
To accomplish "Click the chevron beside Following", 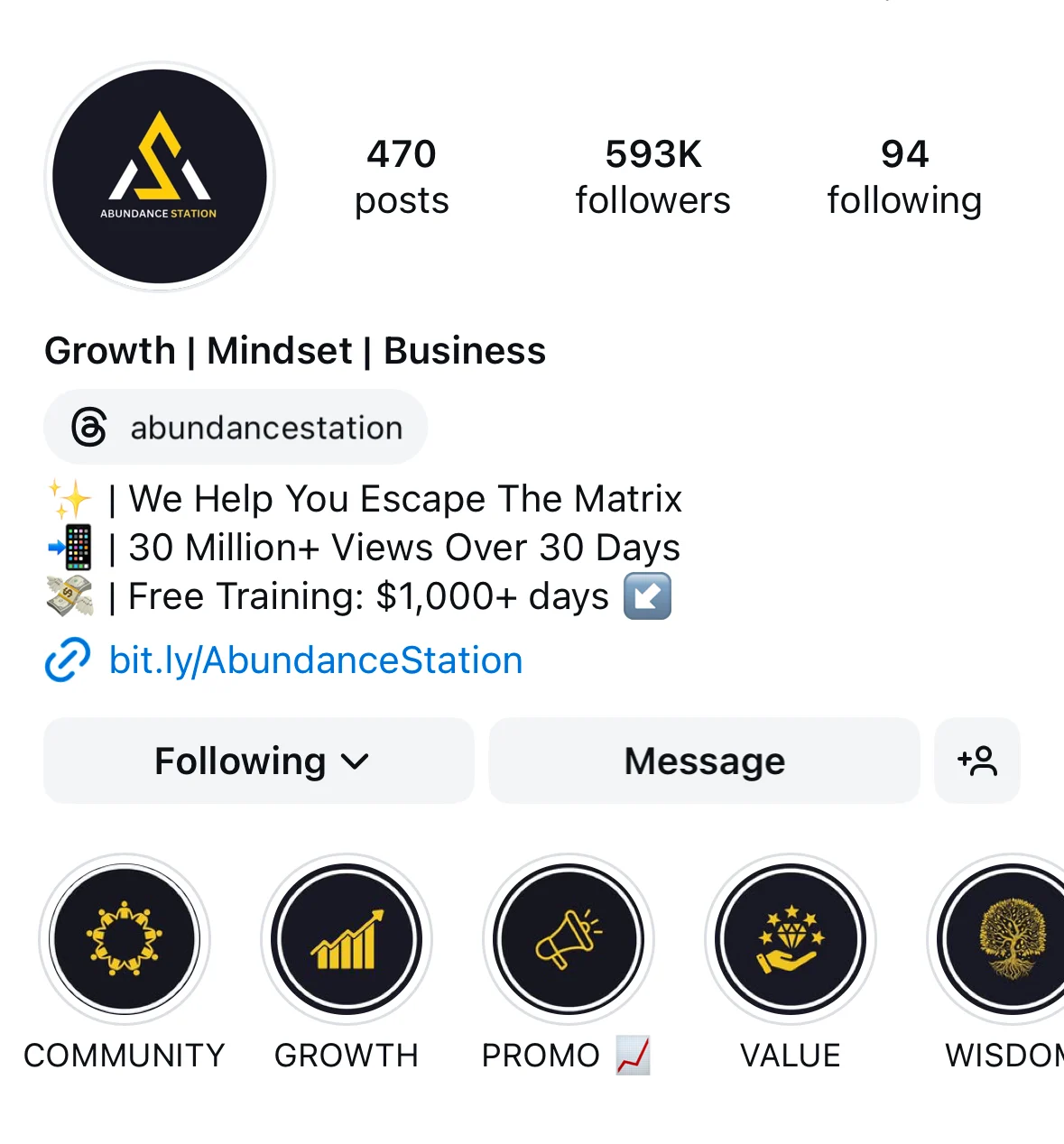I will (x=356, y=762).
